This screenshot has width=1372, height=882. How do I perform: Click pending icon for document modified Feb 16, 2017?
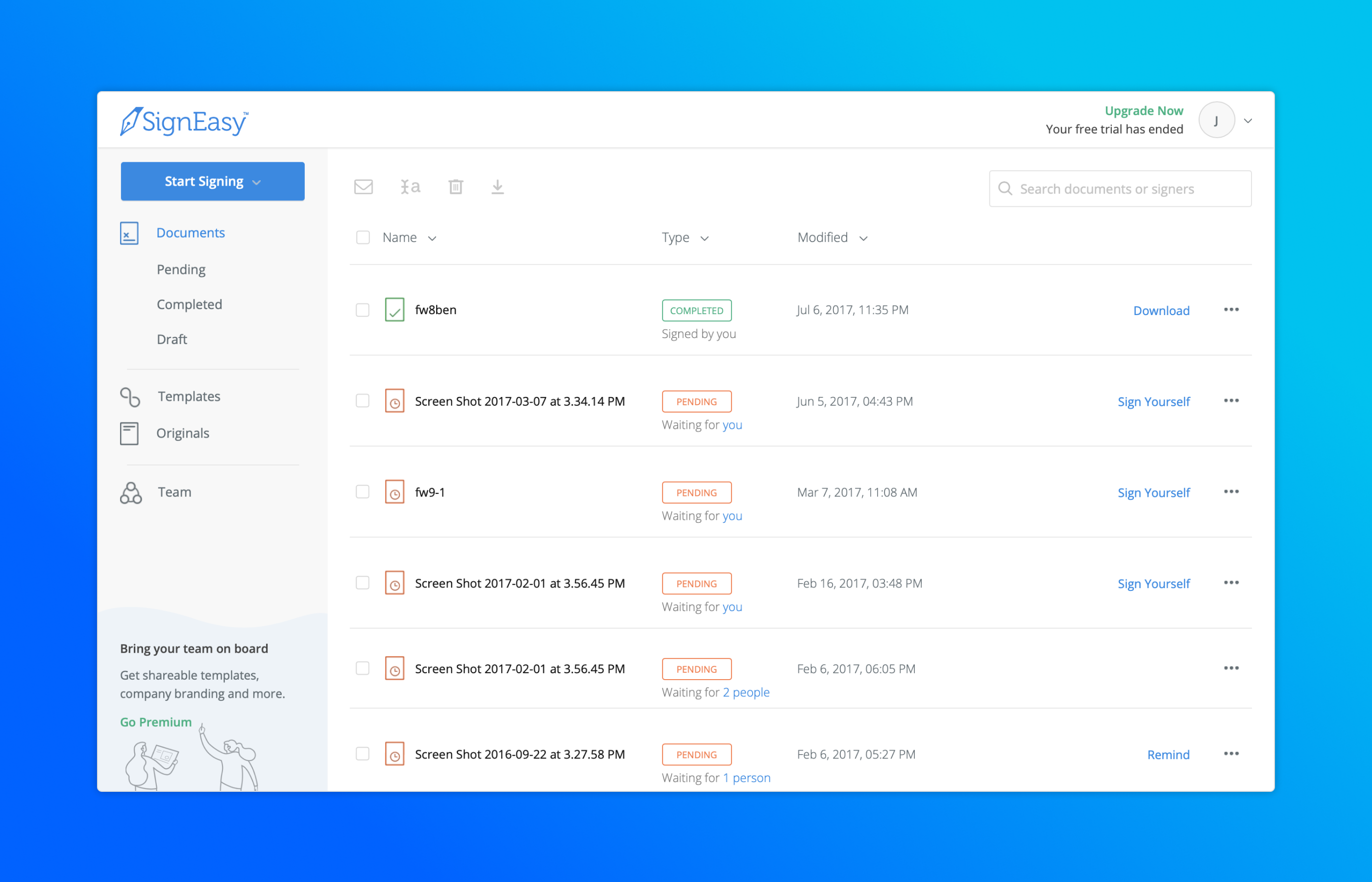[x=394, y=583]
